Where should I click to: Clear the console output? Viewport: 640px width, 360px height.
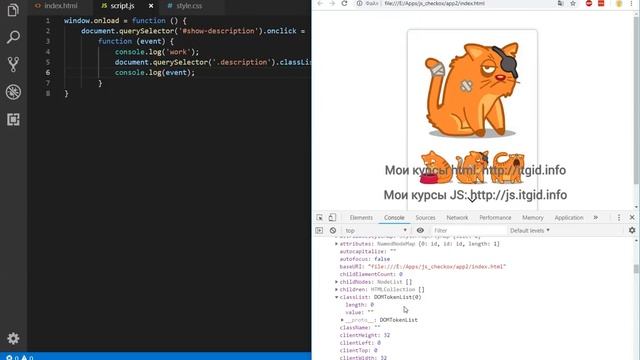[x=333, y=231]
